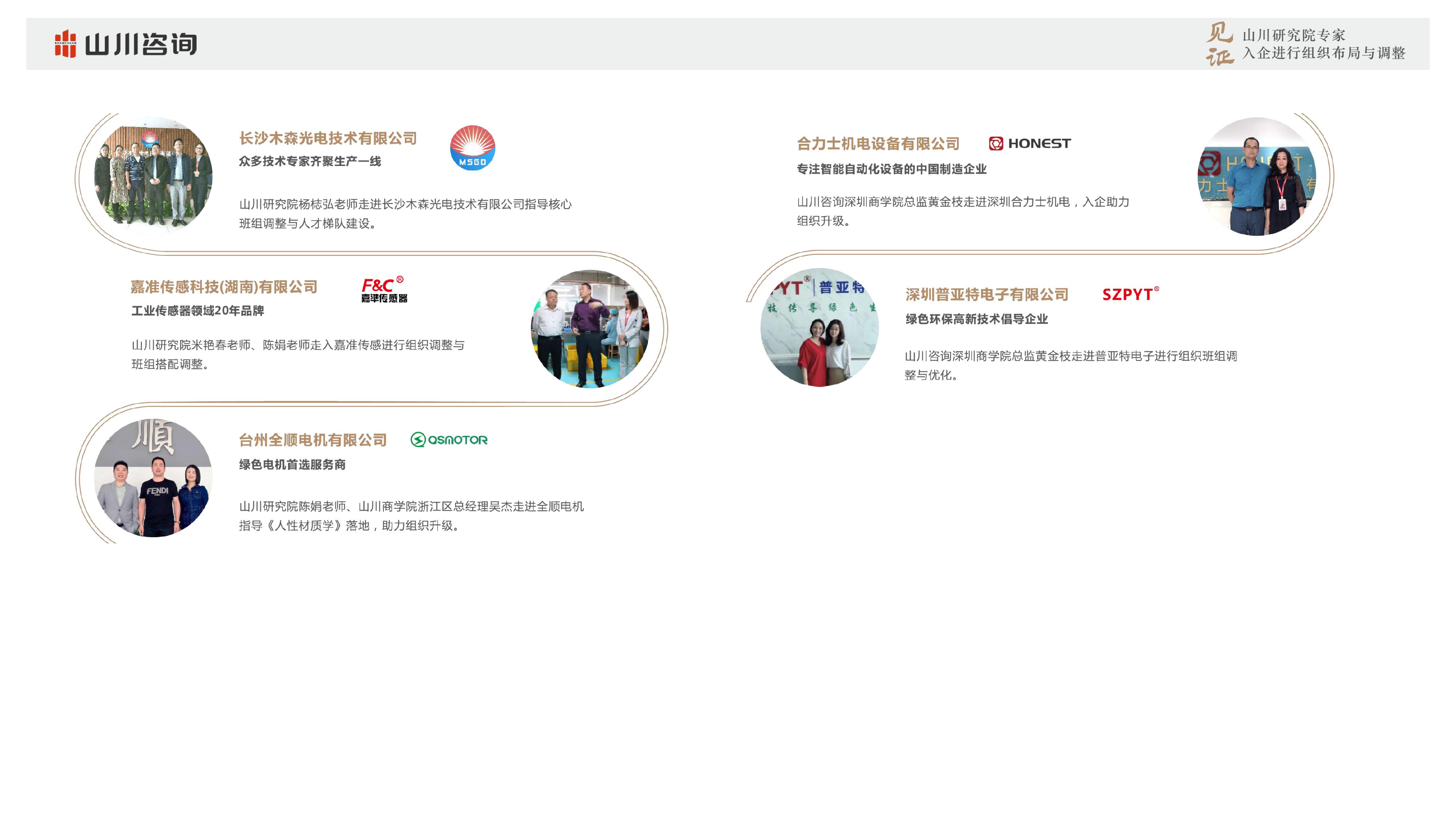This screenshot has height=819, width=1456.
Task: Click heading 深圳普亚特电子有限公司
Action: pyautogui.click(x=987, y=294)
